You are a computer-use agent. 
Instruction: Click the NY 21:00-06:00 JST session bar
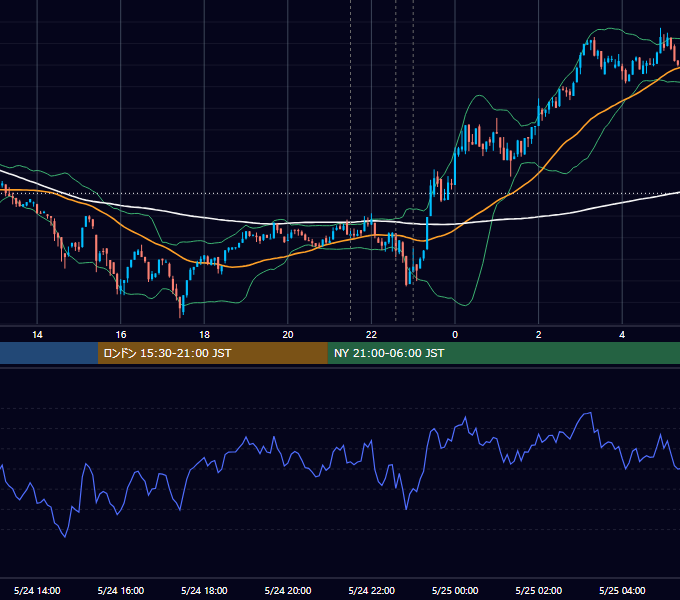pyautogui.click(x=503, y=353)
